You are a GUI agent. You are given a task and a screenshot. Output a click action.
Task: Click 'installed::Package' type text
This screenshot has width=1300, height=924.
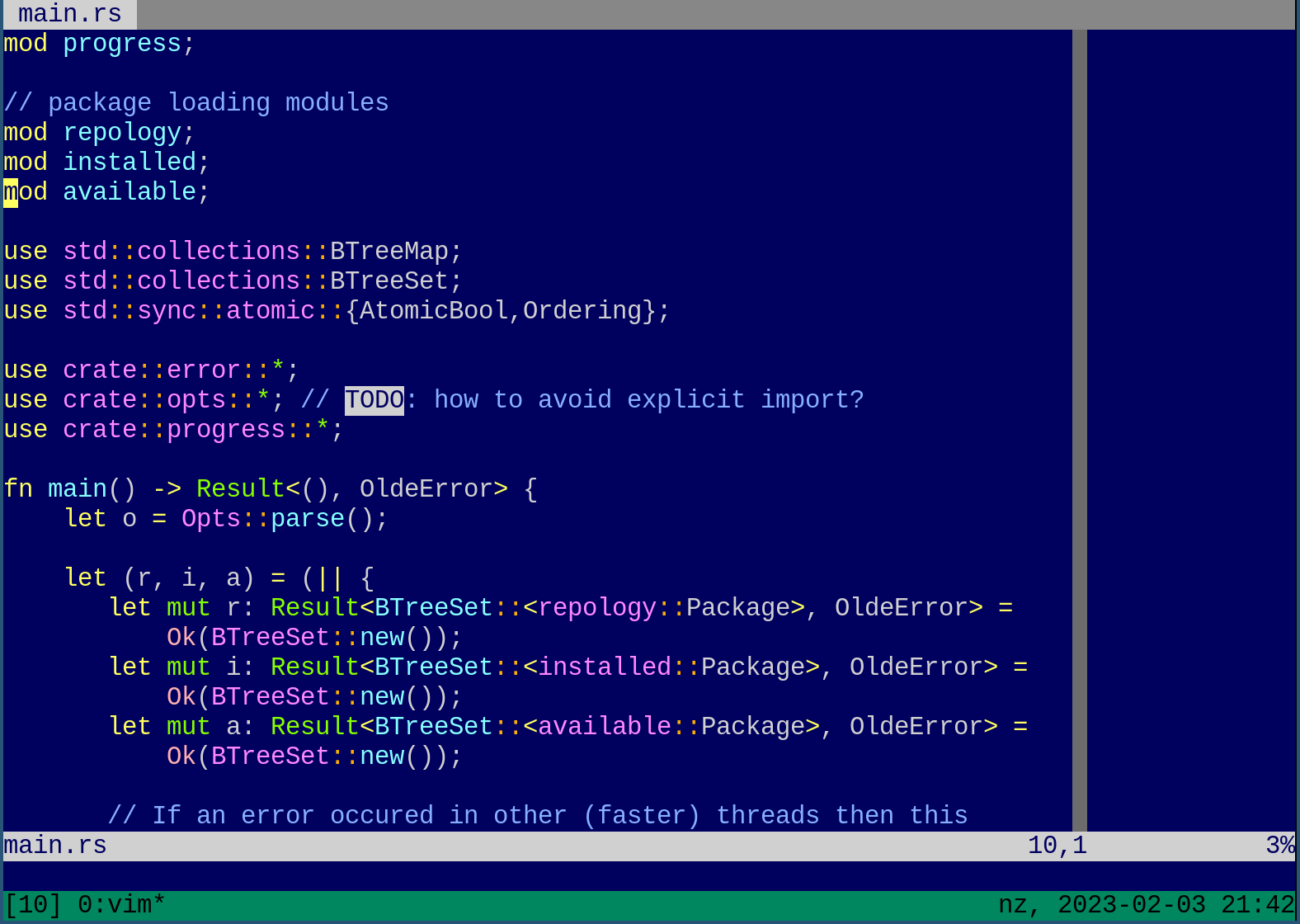pos(671,667)
